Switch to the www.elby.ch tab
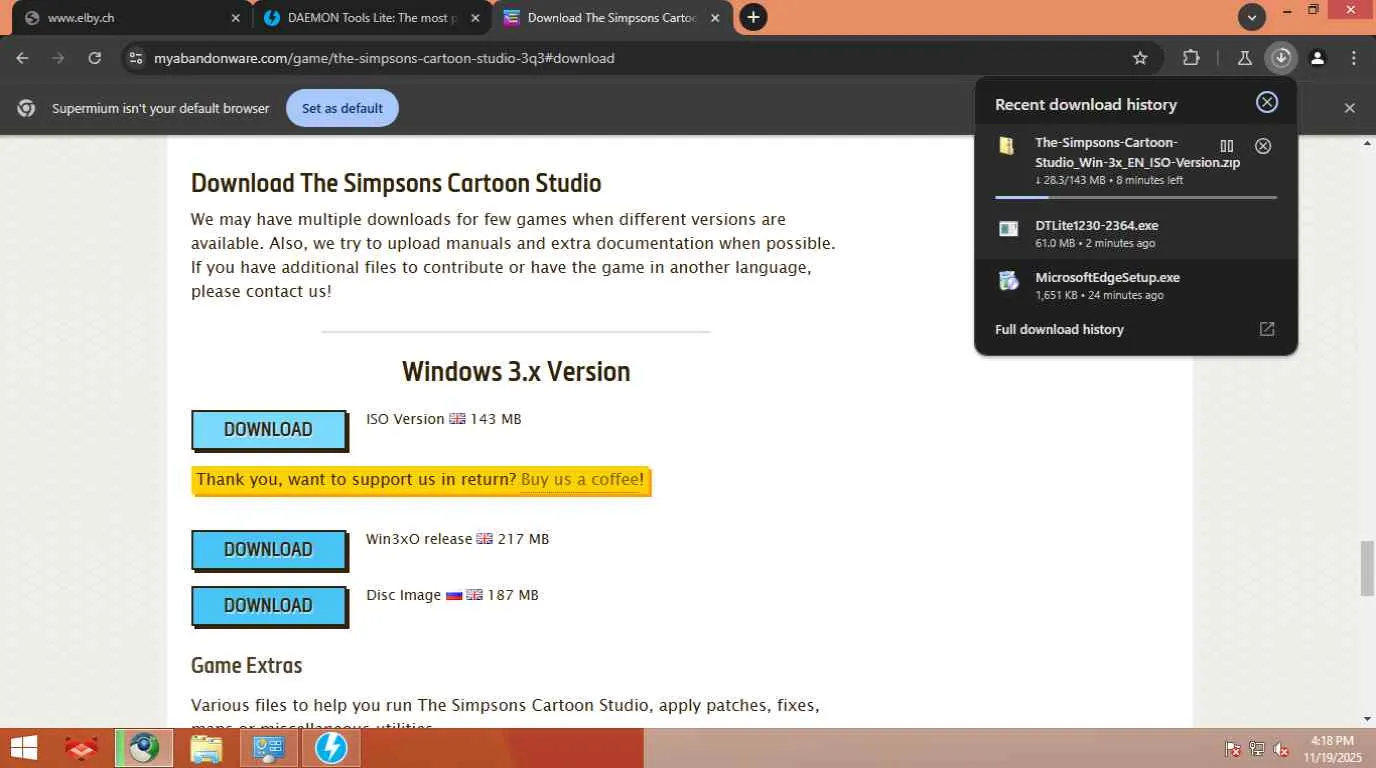This screenshot has width=1376, height=768. pyautogui.click(x=130, y=18)
